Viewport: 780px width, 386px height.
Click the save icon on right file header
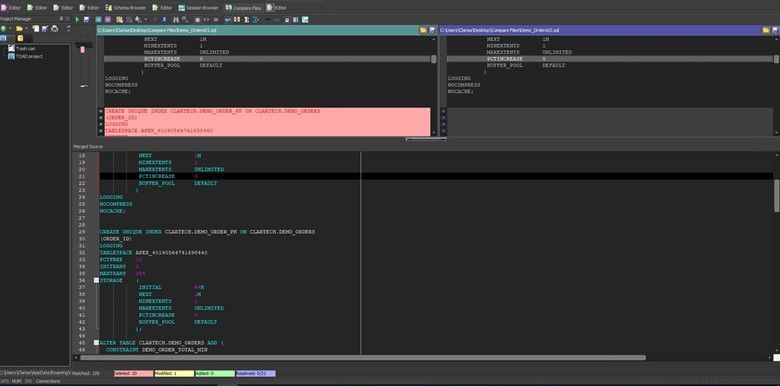click(775, 30)
